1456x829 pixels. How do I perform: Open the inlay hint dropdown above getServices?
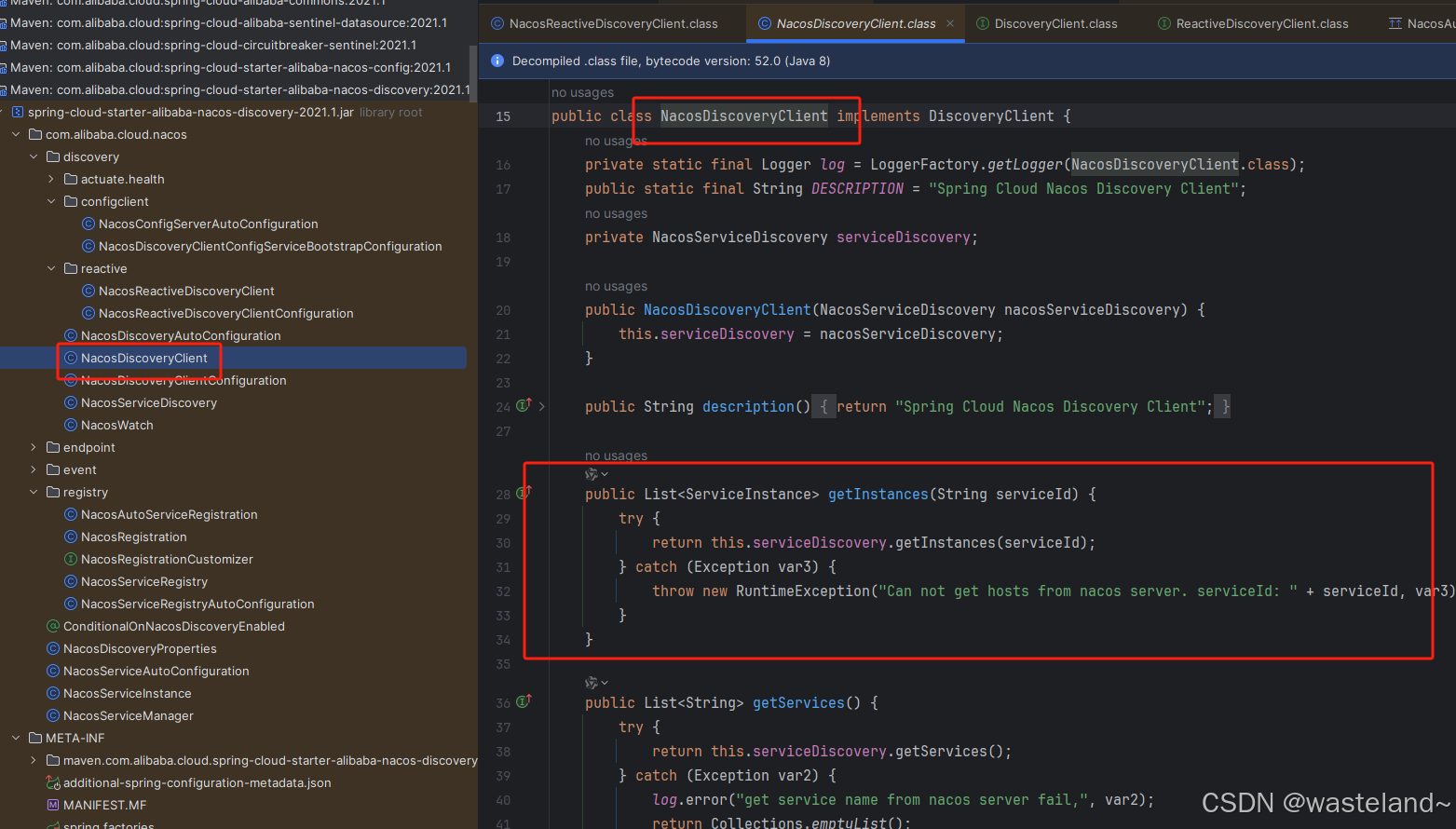pyautogui.click(x=596, y=683)
